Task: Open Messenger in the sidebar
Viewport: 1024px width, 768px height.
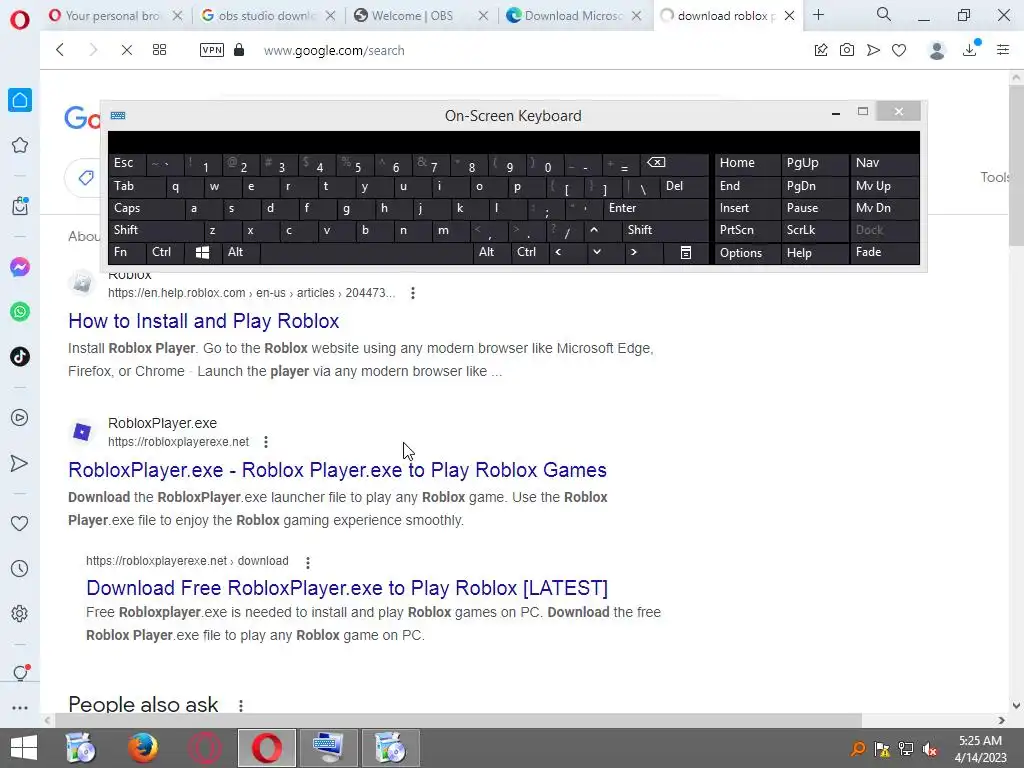Action: click(x=20, y=267)
